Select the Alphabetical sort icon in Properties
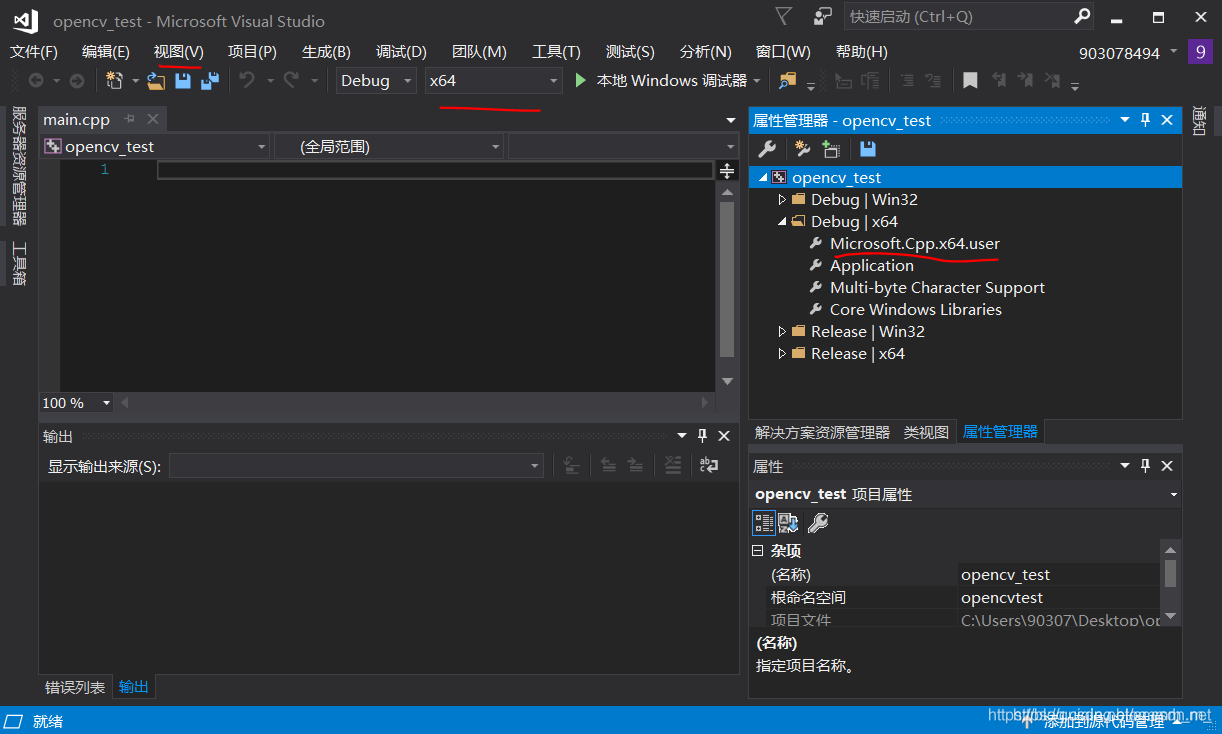Screen dimensions: 1222x734 [788, 522]
